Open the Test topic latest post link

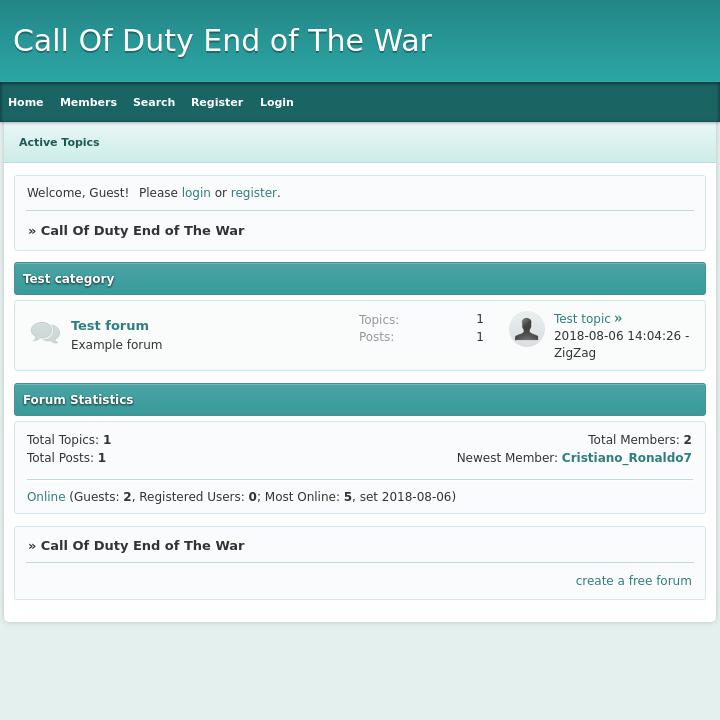click(582, 319)
